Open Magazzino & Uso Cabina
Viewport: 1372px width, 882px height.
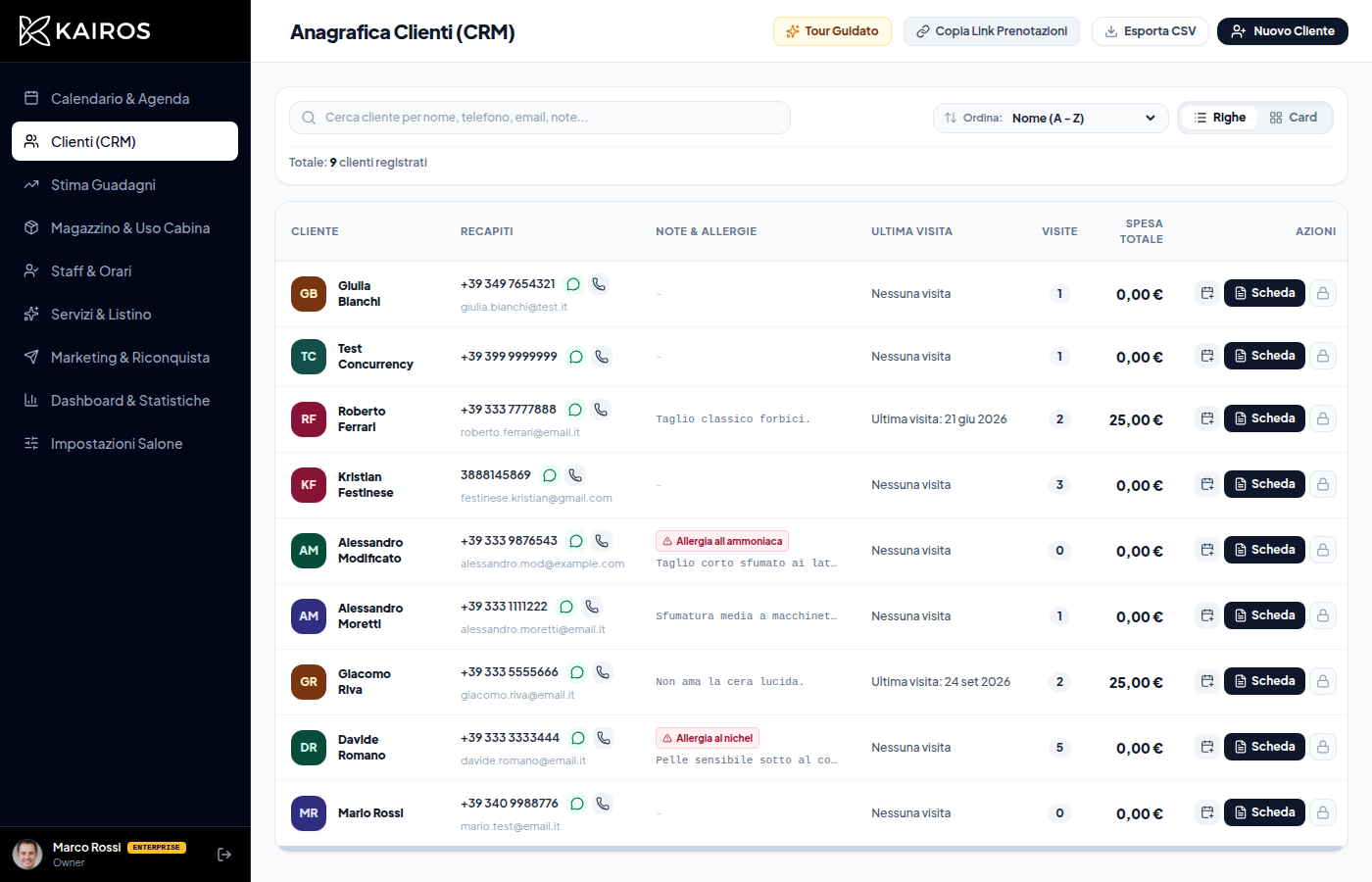(125, 227)
